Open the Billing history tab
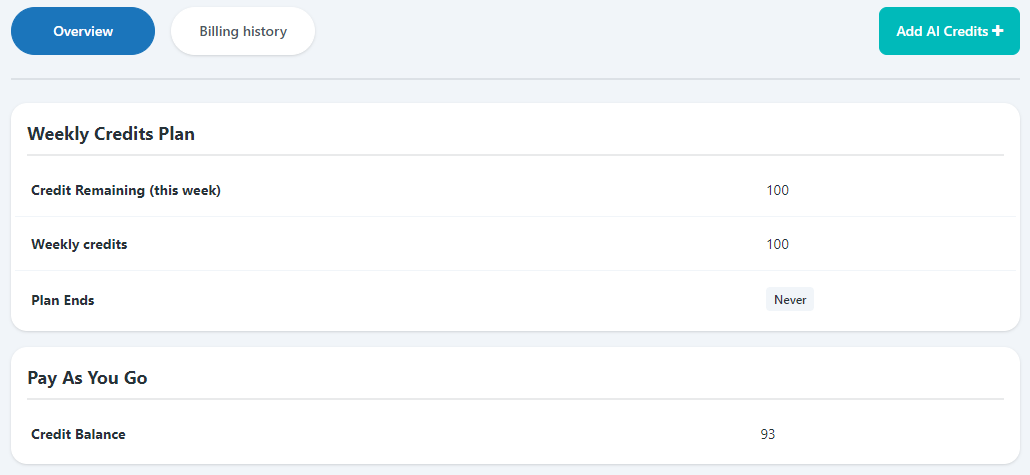The image size is (1030, 475). click(243, 31)
